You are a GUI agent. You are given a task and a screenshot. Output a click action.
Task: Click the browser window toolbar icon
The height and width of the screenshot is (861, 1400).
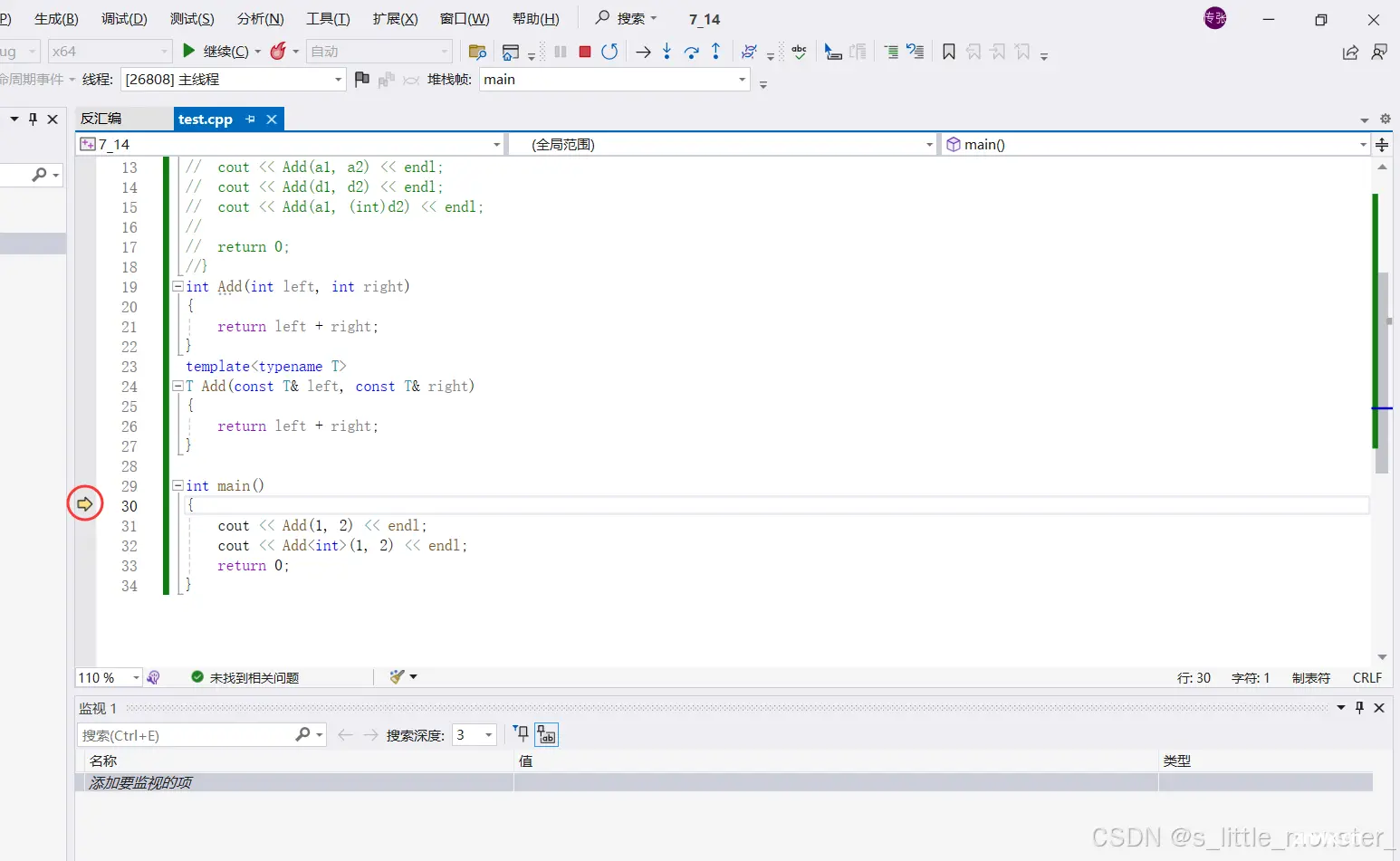[511, 52]
